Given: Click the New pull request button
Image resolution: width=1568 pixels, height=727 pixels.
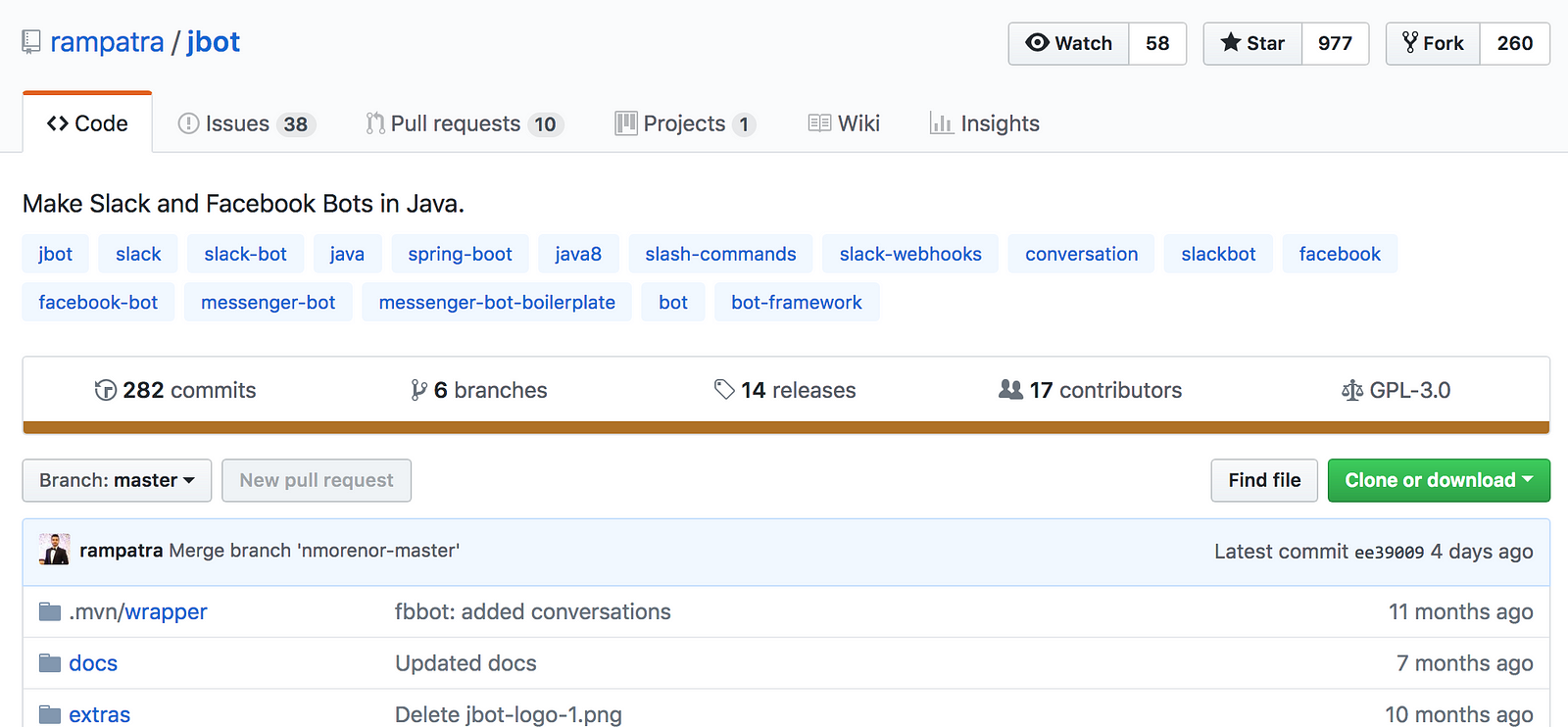Looking at the screenshot, I should coord(317,480).
